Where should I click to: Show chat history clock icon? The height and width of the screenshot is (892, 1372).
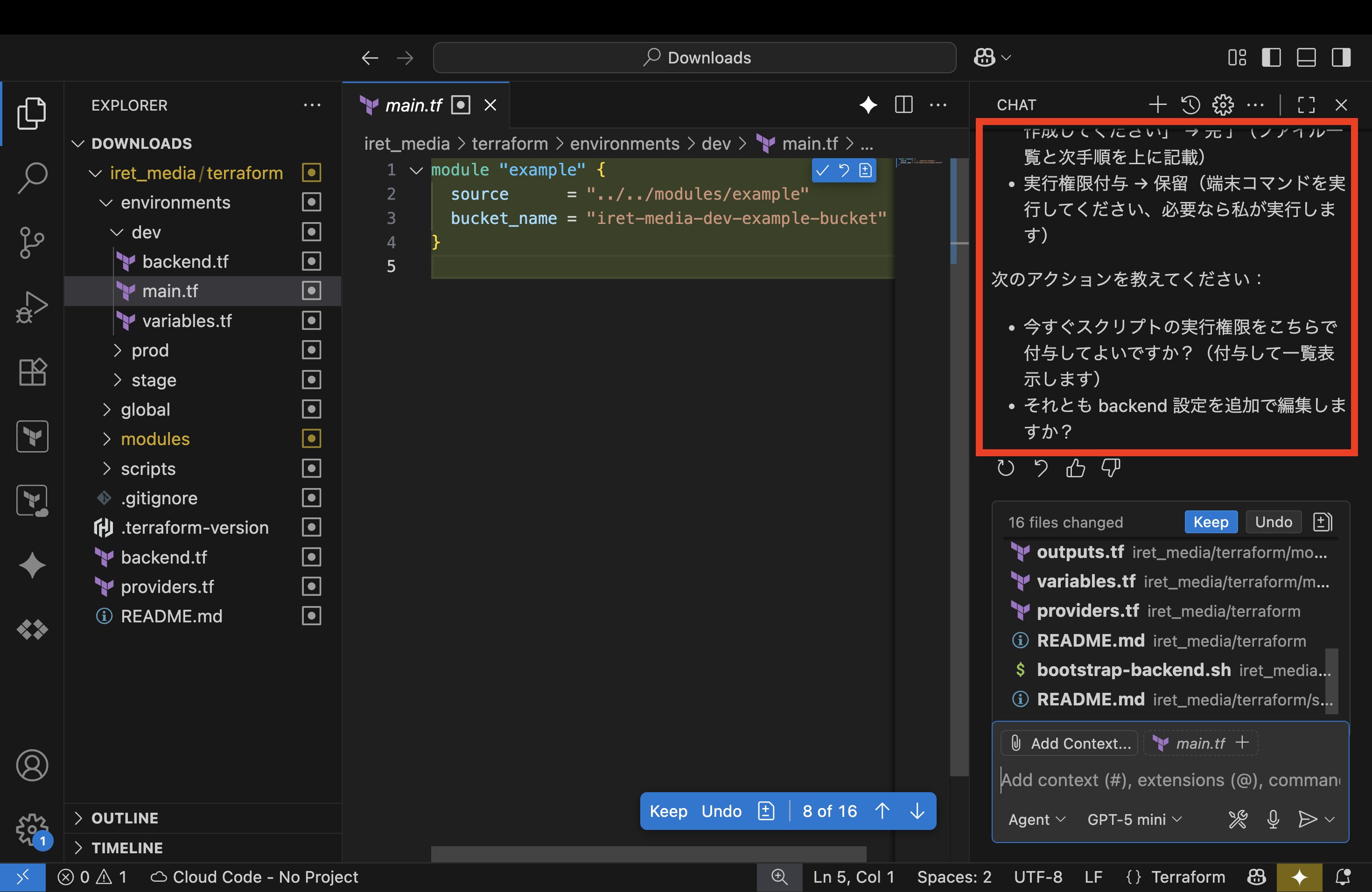coord(1190,105)
